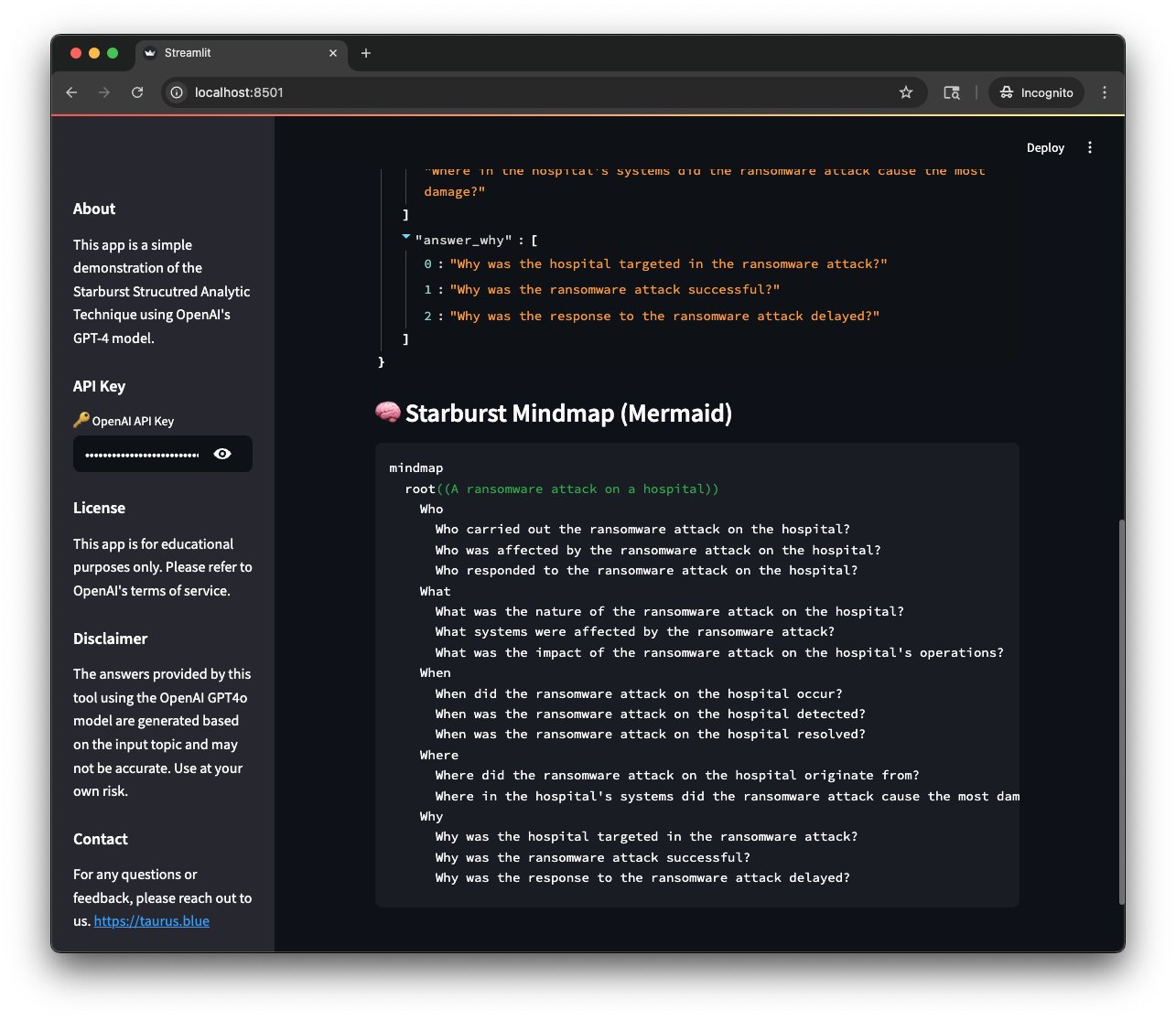Click mindmap line 'When was the ransomware attack detected'
This screenshot has height=1020, width=1176.
coord(651,714)
